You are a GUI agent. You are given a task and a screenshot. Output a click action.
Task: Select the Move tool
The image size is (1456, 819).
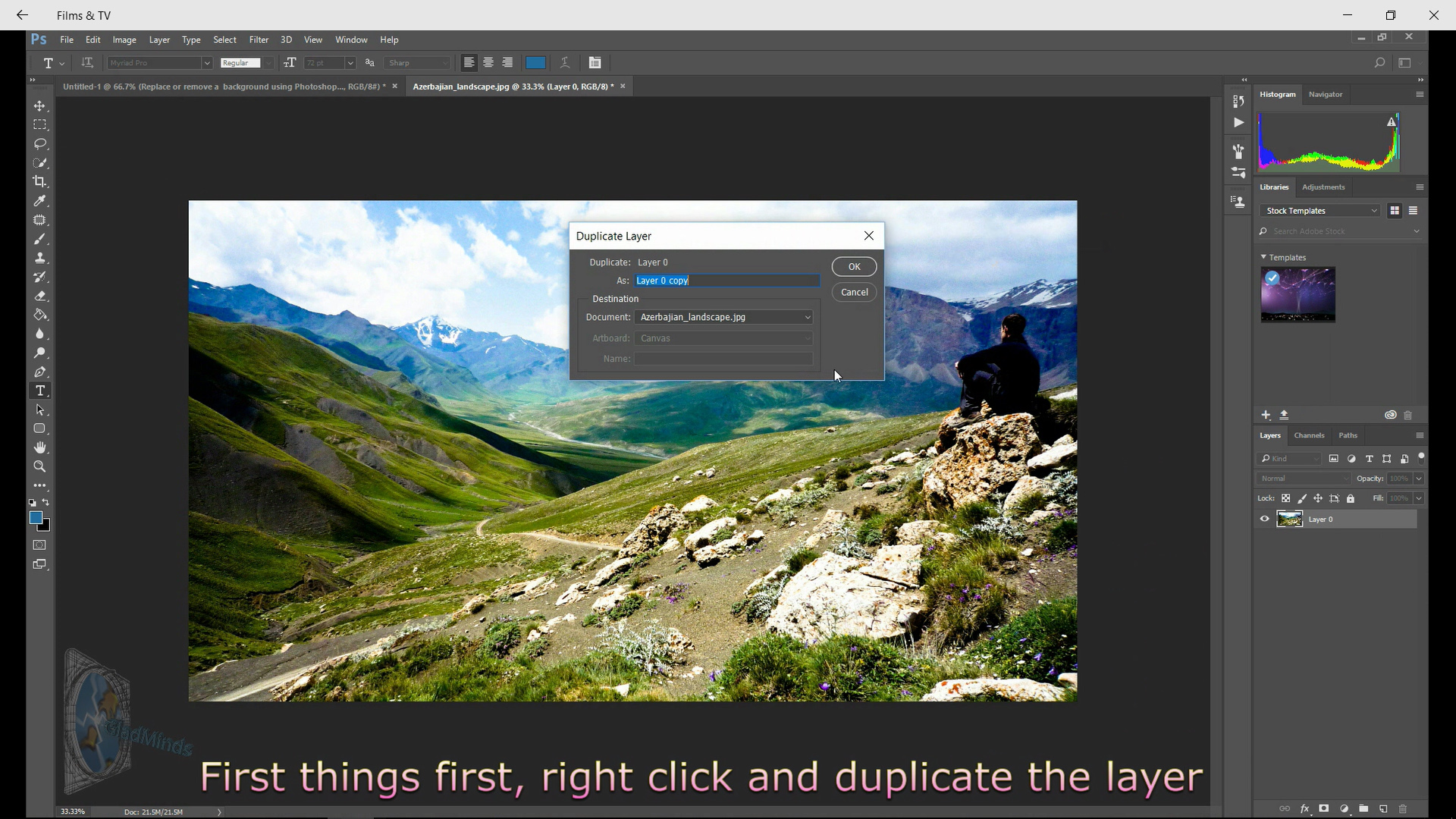point(39,106)
